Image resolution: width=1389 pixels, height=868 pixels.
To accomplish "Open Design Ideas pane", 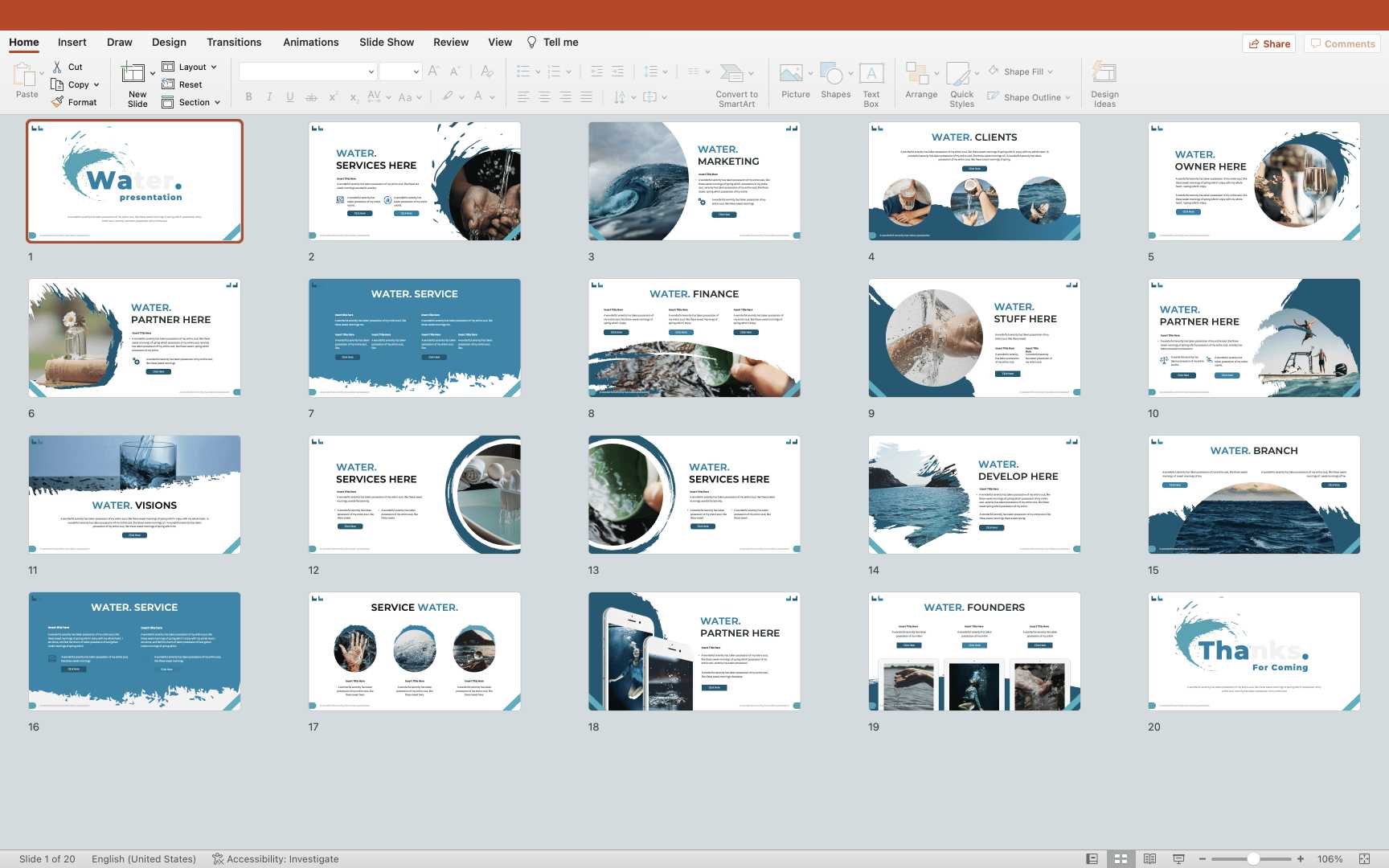I will pyautogui.click(x=1104, y=75).
